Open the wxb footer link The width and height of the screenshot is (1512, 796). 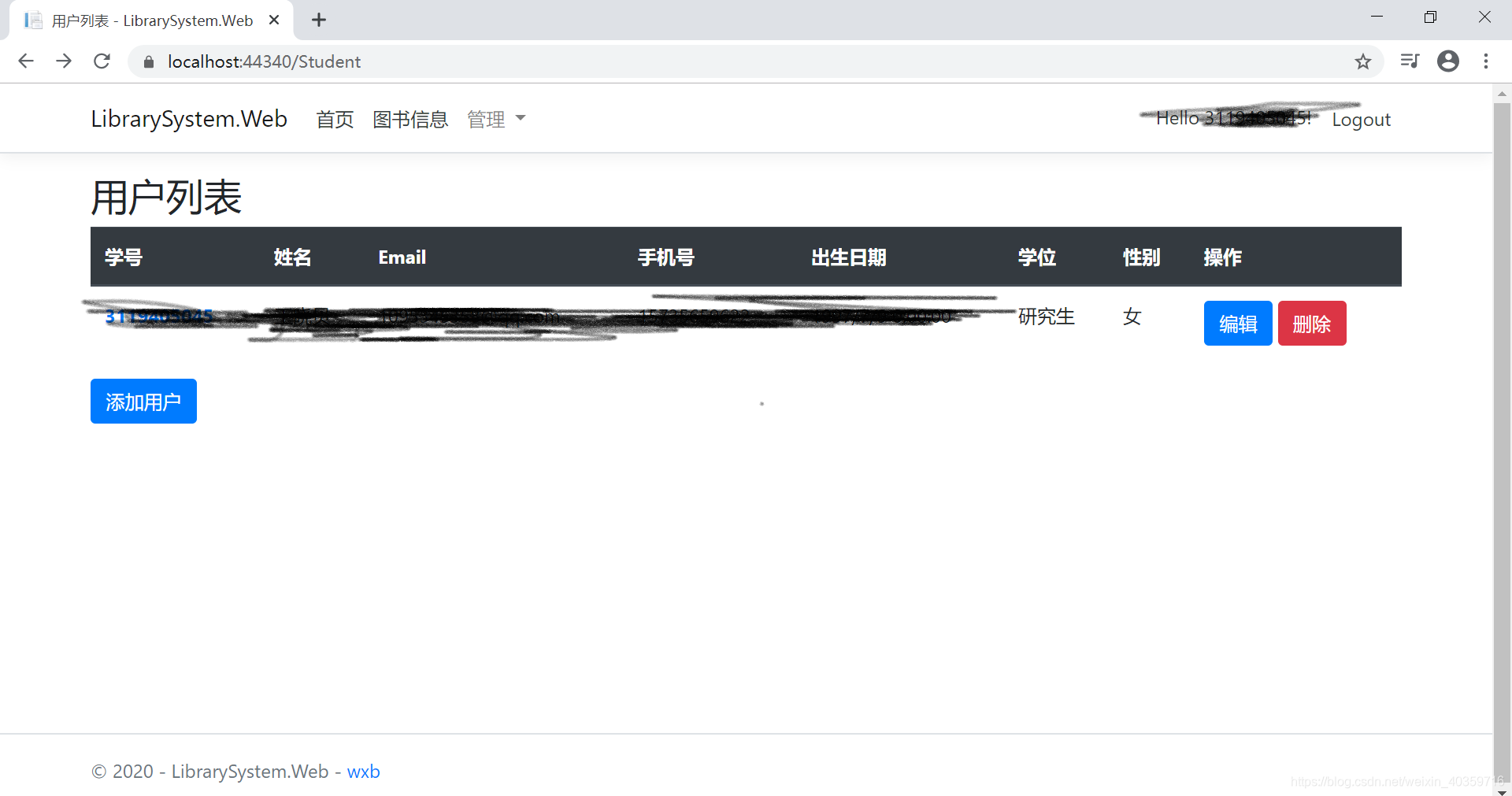(363, 772)
